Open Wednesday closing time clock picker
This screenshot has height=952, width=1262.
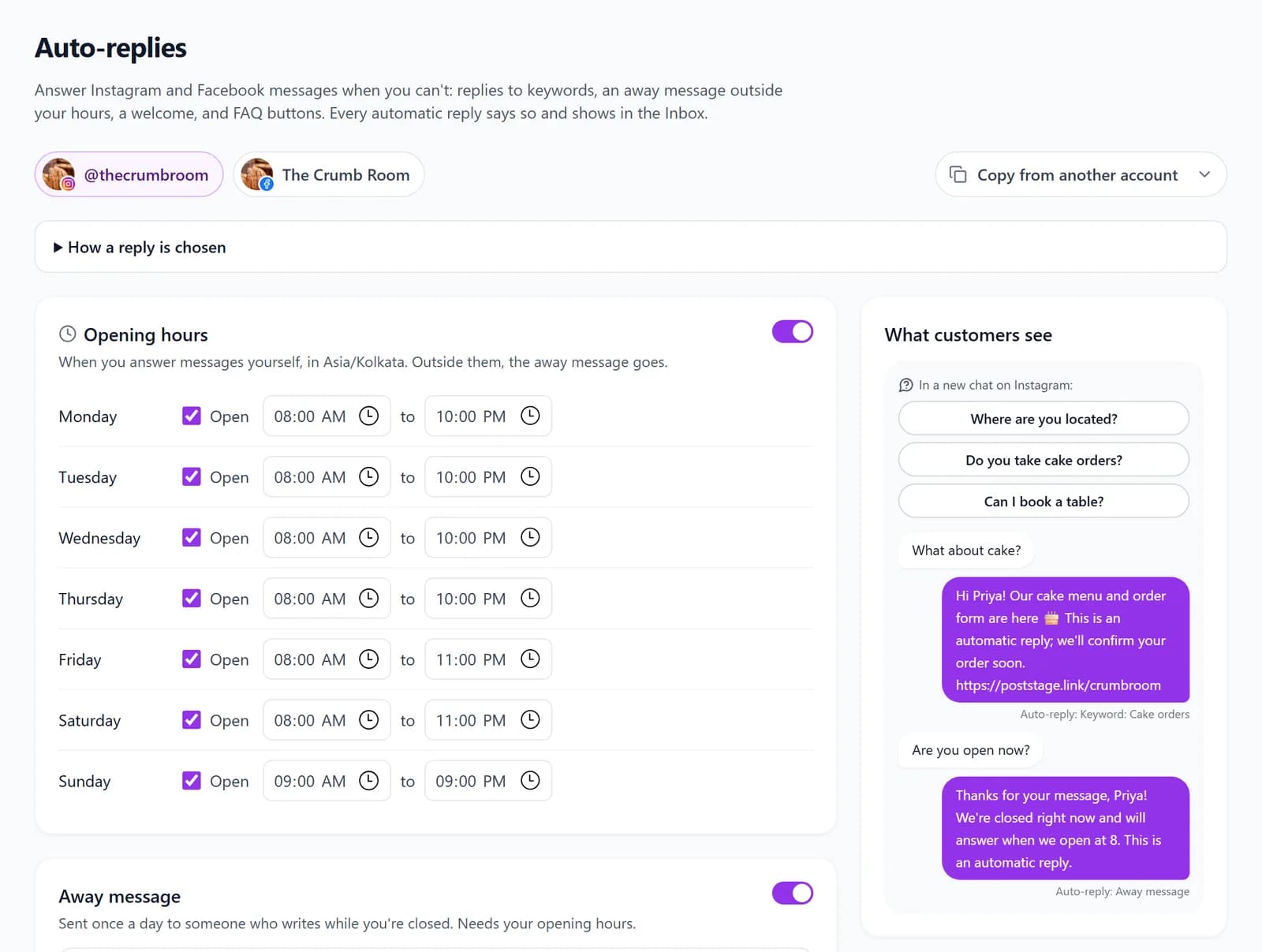click(x=530, y=537)
